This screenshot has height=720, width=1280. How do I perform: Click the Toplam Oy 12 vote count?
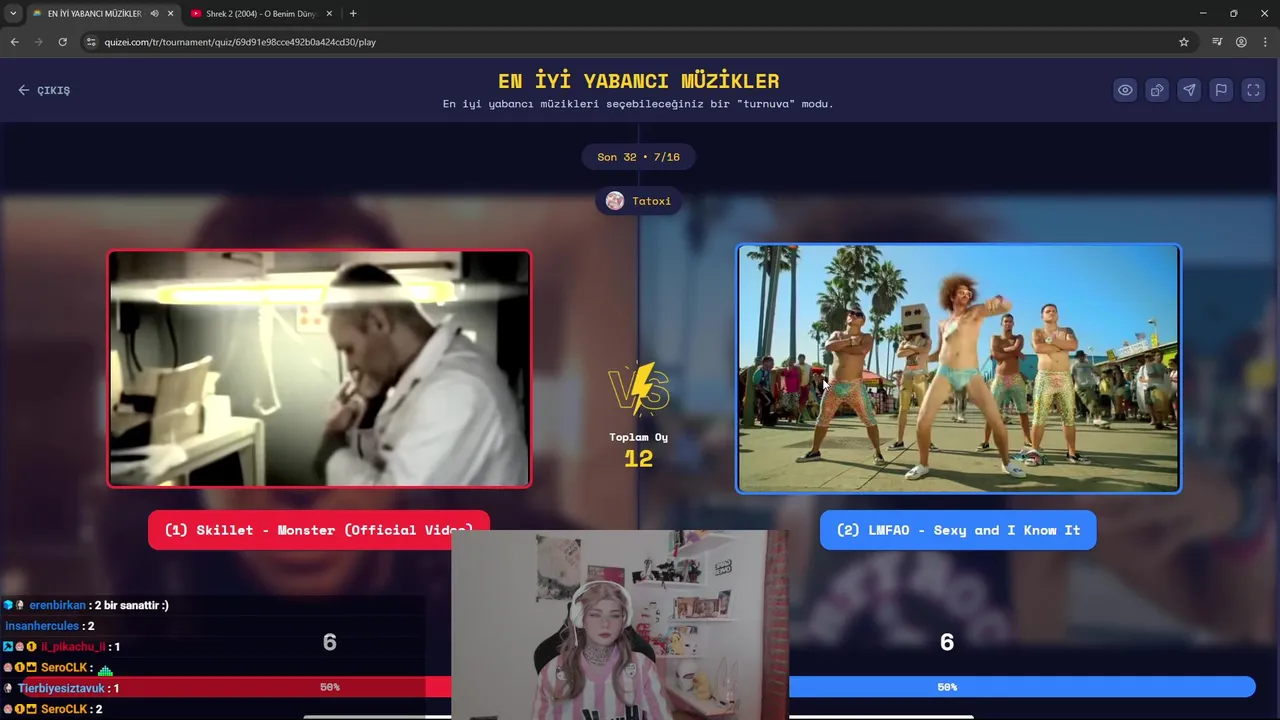point(638,451)
